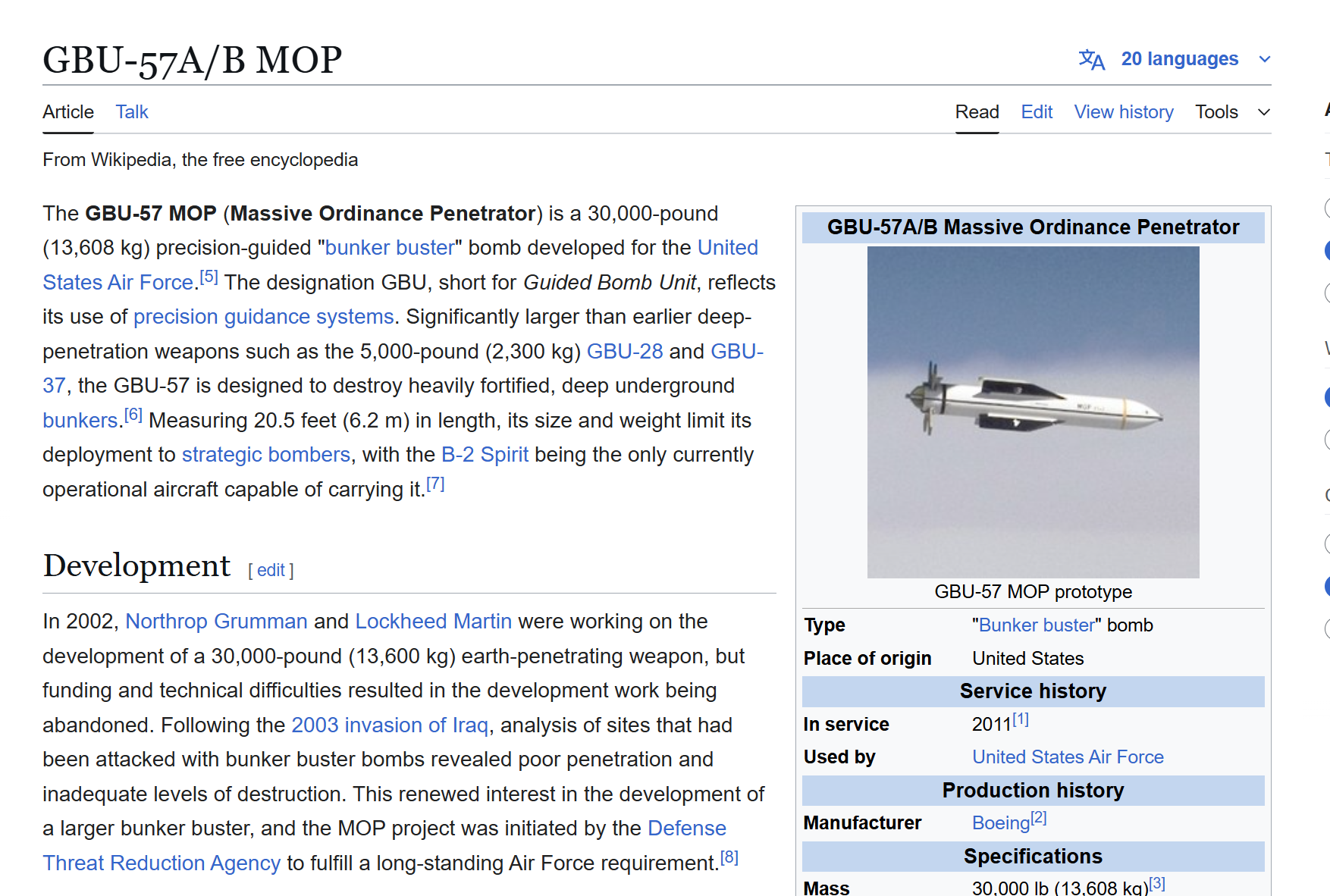The width and height of the screenshot is (1330, 896).
Task: Click citation reference [6]
Action: point(133,415)
